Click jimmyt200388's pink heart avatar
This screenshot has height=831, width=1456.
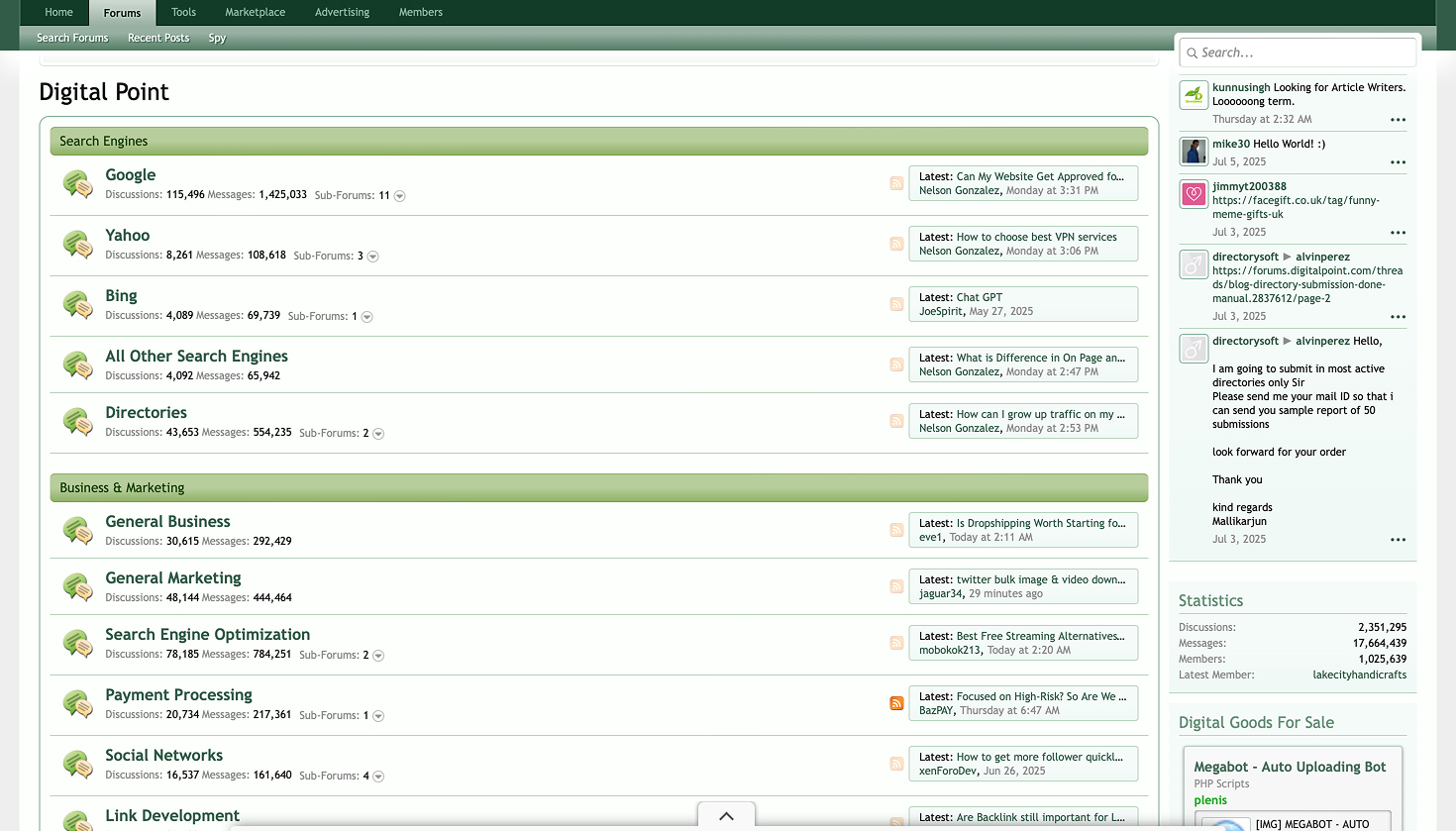click(1194, 194)
